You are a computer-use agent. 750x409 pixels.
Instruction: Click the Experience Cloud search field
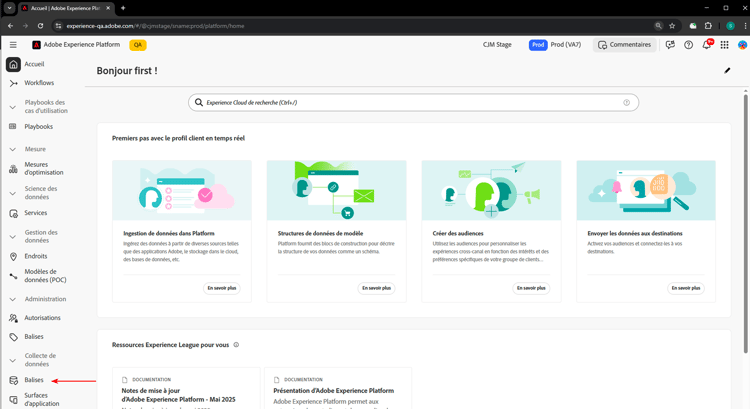pos(413,102)
